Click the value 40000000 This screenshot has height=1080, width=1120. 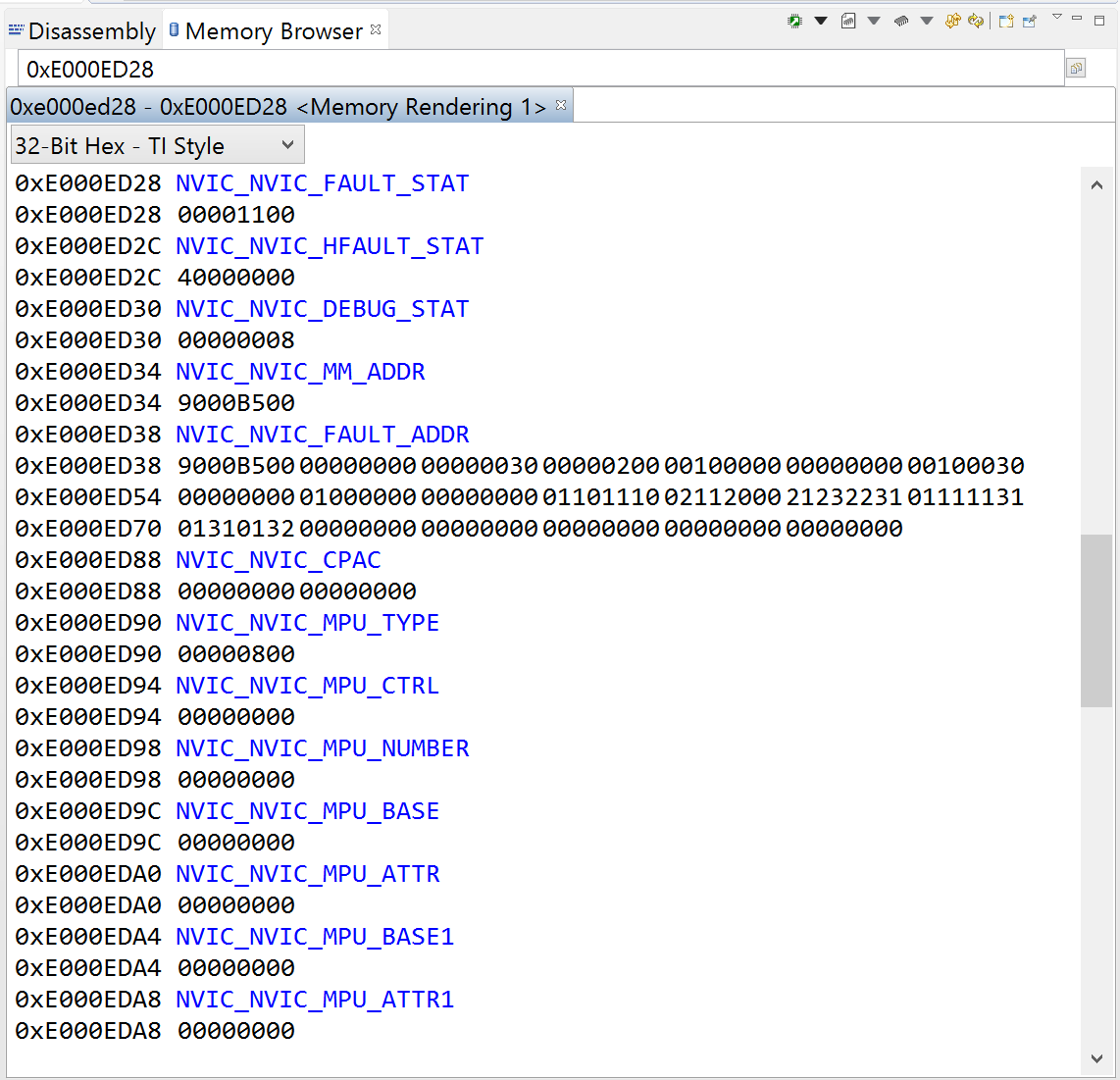[235, 278]
